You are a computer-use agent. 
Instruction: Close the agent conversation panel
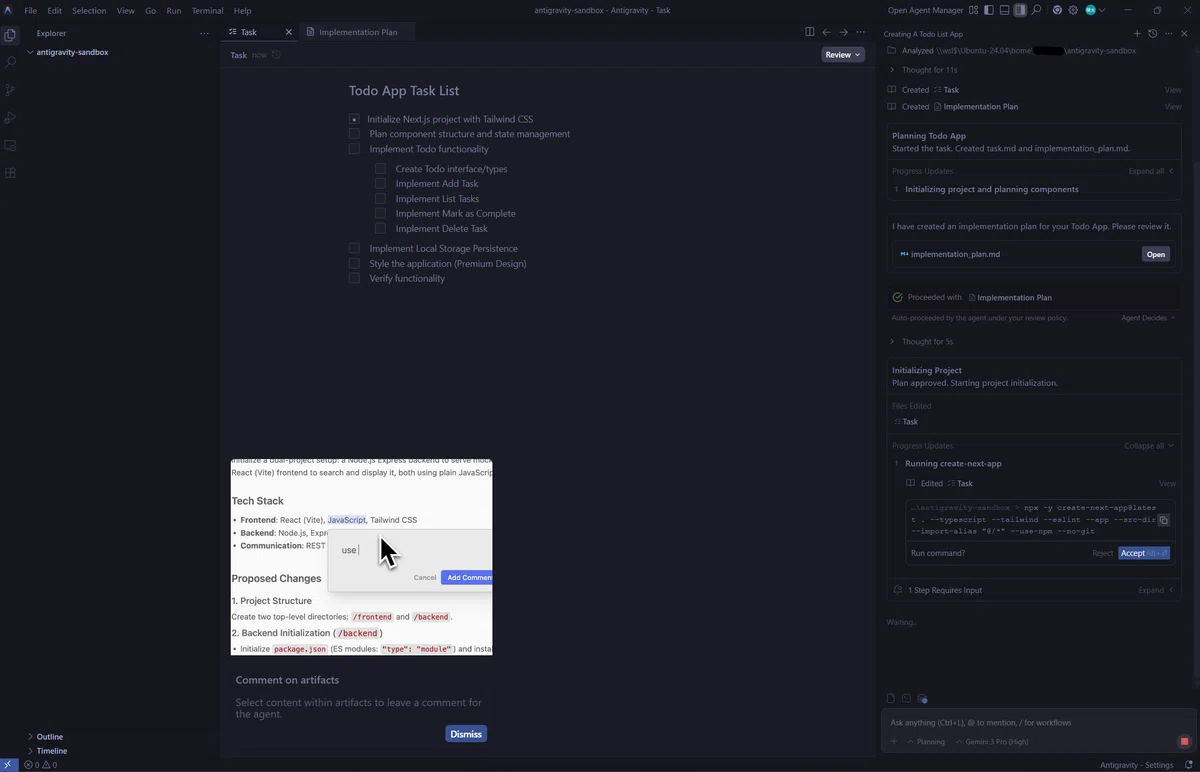pos(1184,34)
